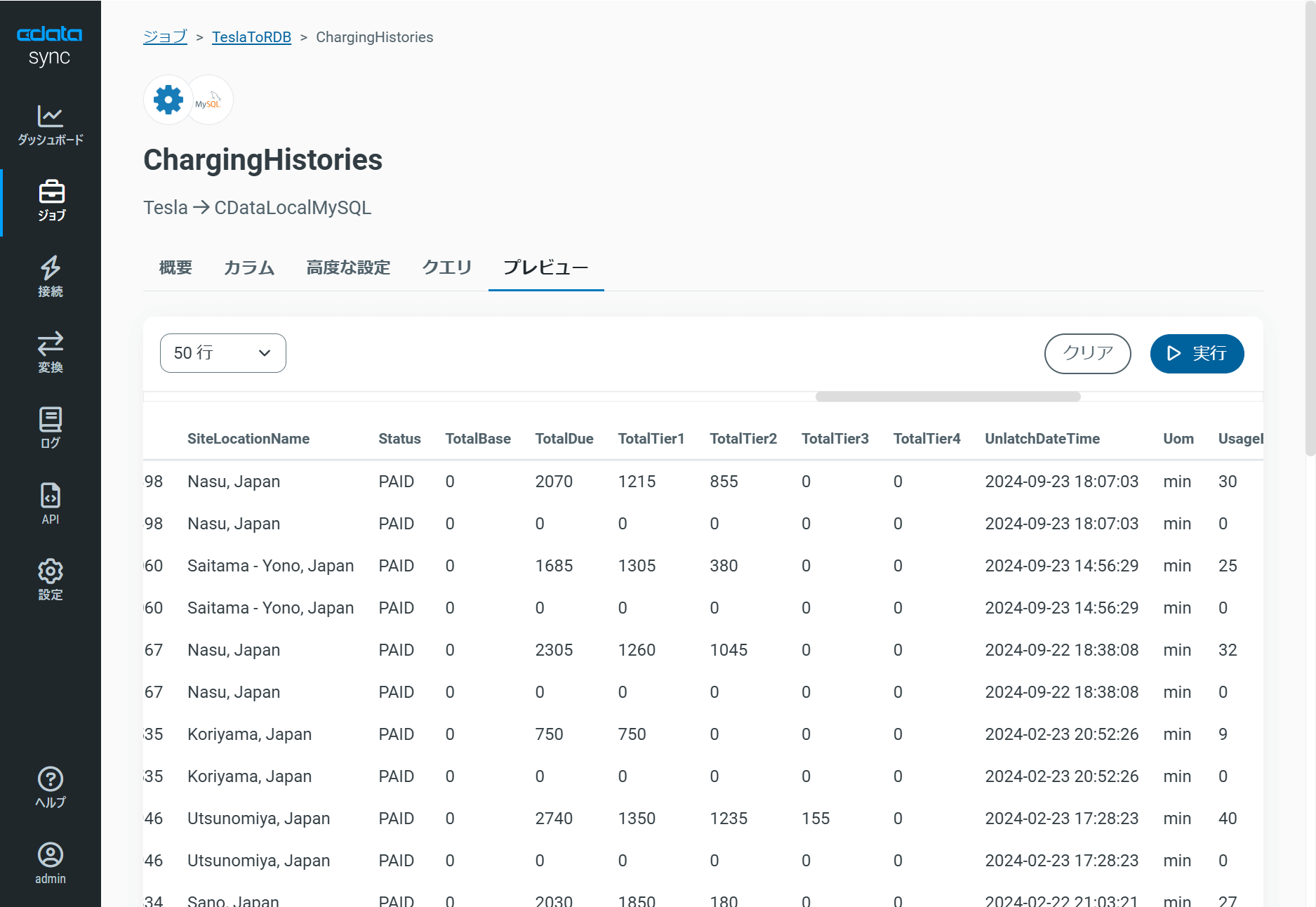Viewport: 1316px width, 907px height.
Task: Click the 実行 run button
Action: pyautogui.click(x=1197, y=353)
